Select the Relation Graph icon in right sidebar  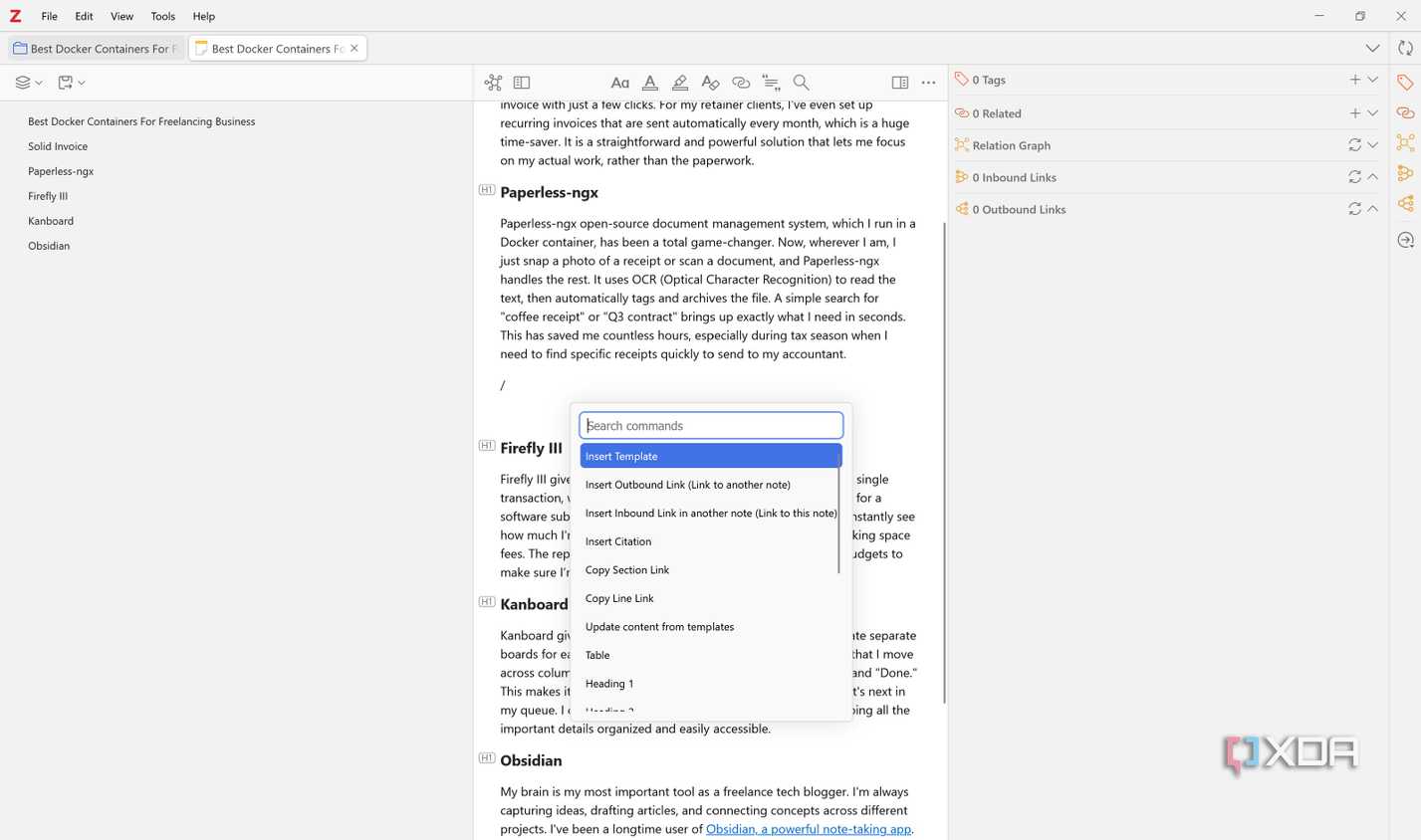point(1405,143)
